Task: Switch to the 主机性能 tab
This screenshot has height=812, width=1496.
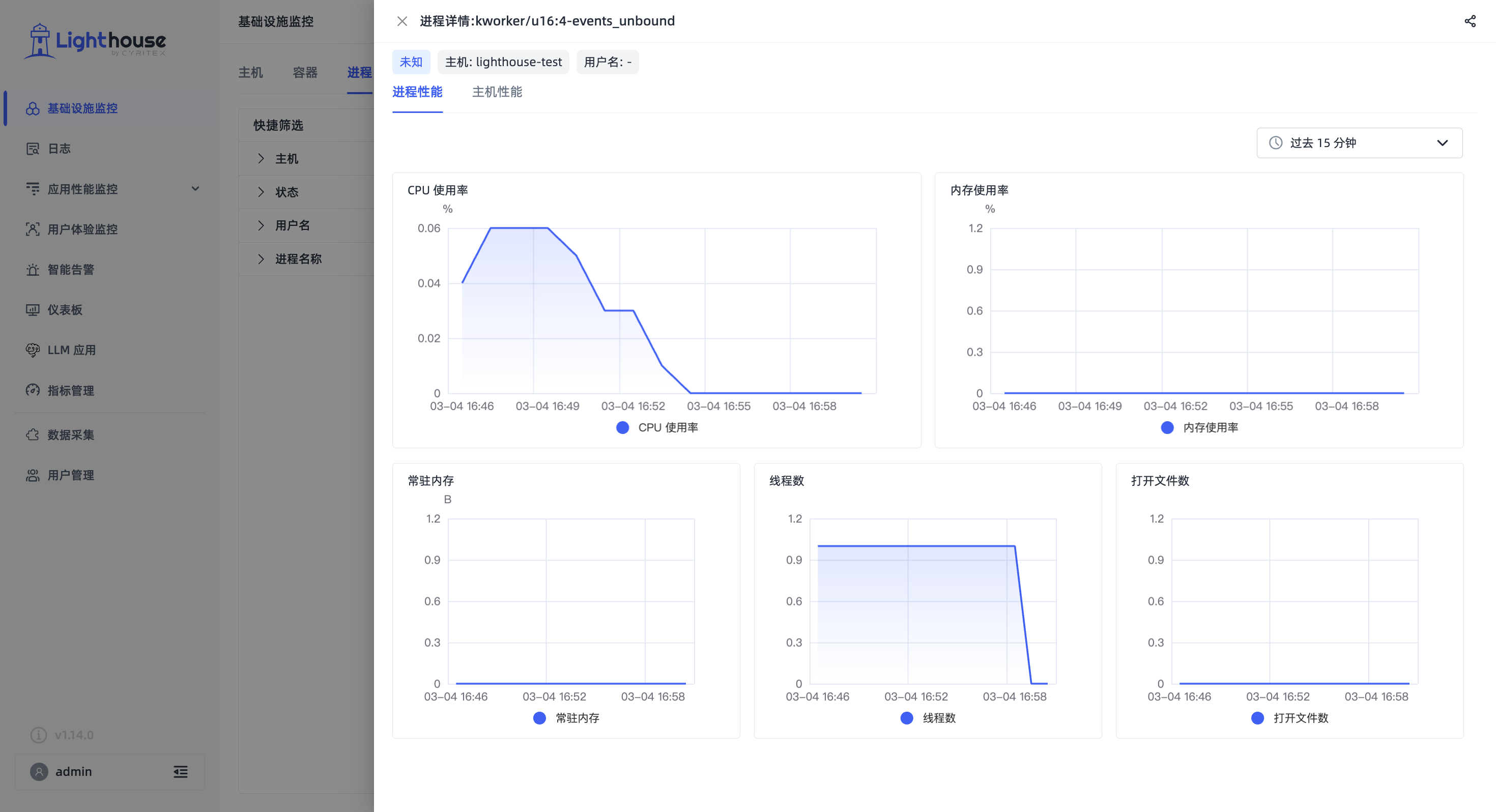Action: tap(497, 92)
